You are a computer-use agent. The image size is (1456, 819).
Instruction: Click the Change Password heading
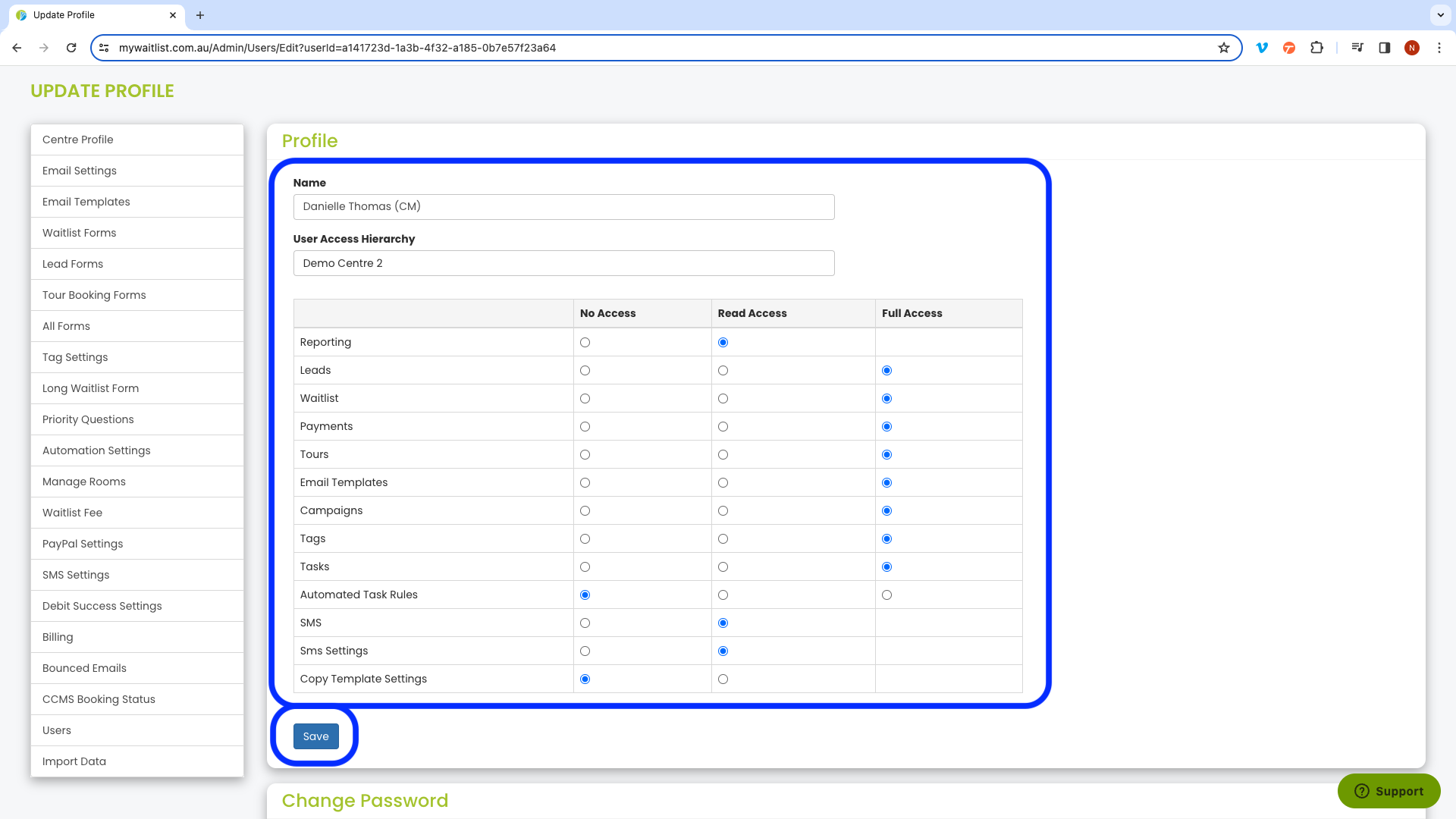365,801
